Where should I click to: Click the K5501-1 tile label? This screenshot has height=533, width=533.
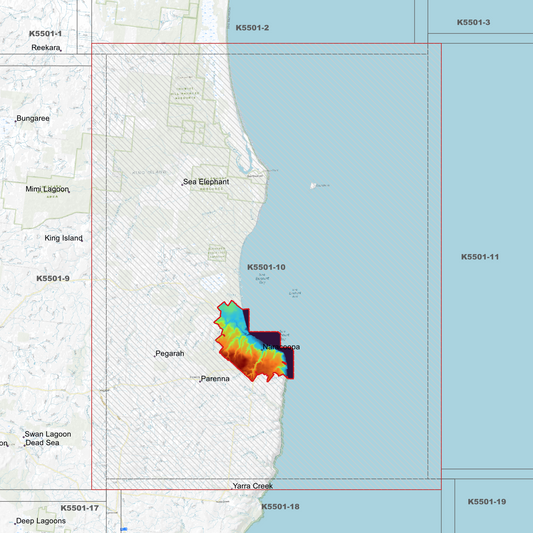pos(46,34)
